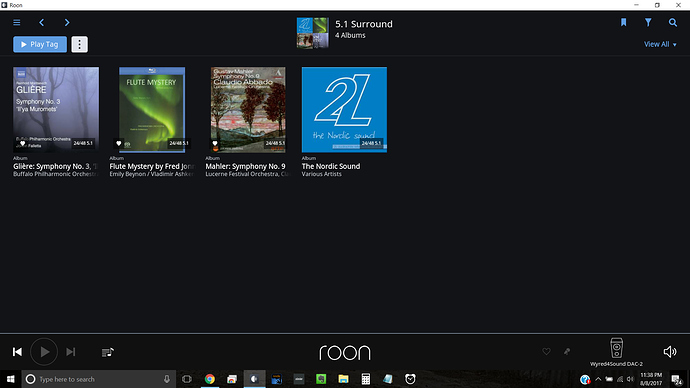Toggle favorite heart on Flute Mystery album
This screenshot has height=388, width=690.
pyautogui.click(x=118, y=143)
